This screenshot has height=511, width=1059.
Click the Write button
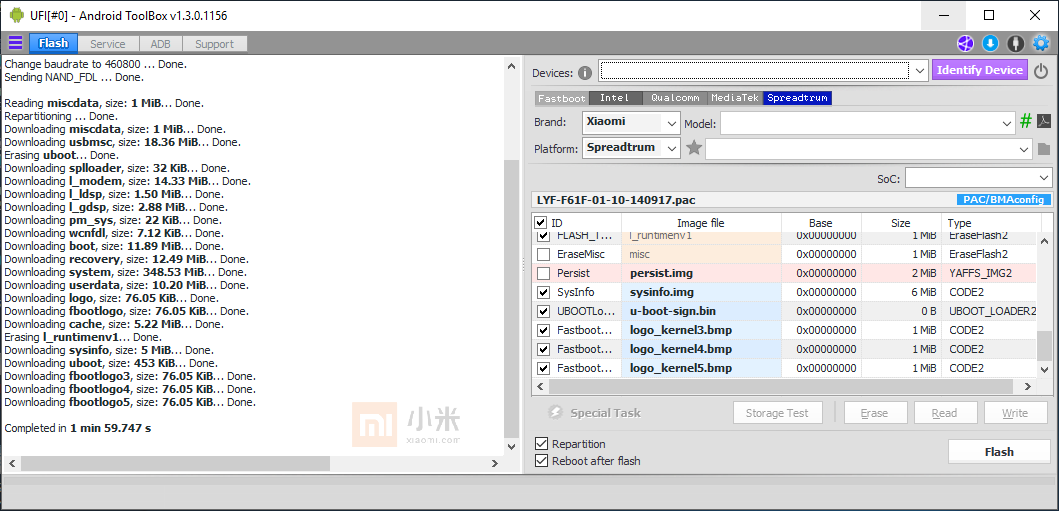[x=1014, y=413]
